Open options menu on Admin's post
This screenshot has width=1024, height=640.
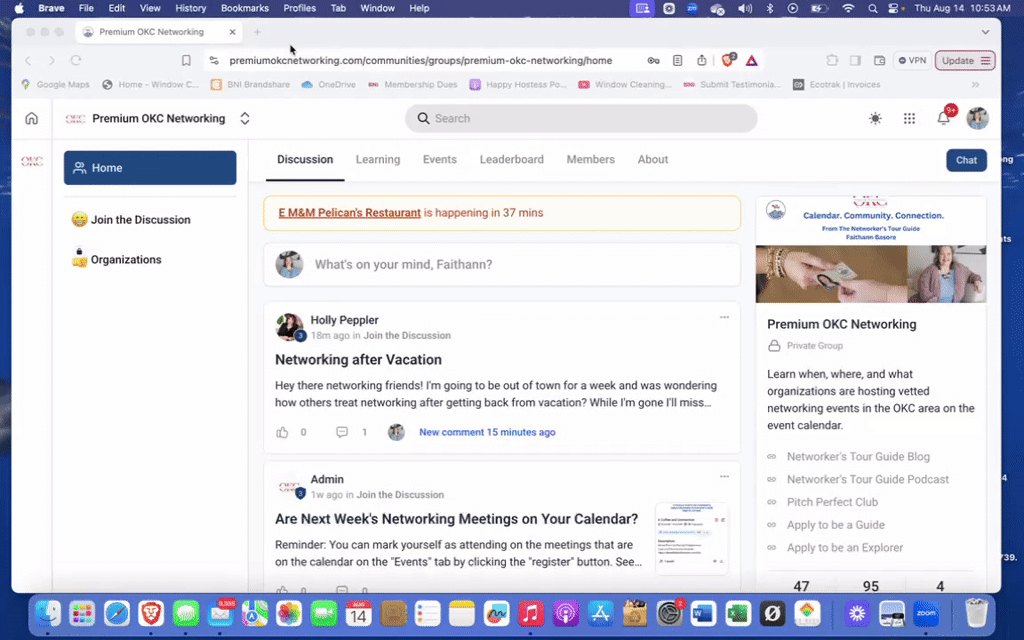point(724,477)
